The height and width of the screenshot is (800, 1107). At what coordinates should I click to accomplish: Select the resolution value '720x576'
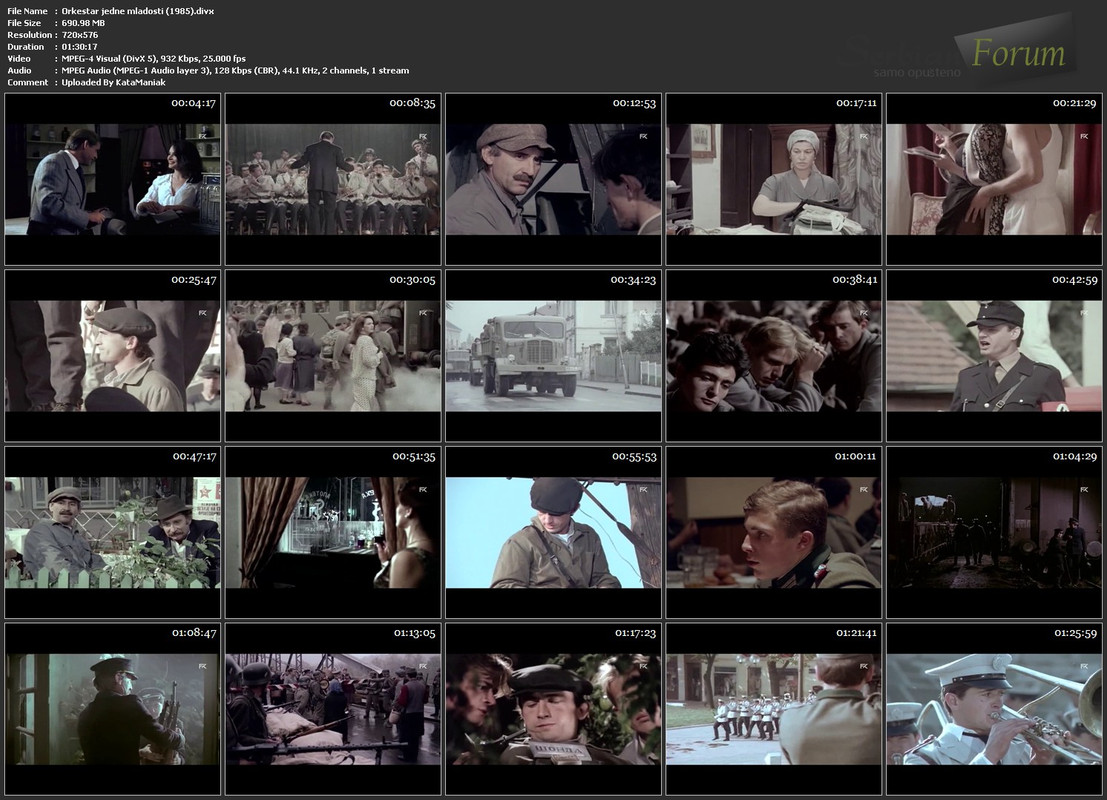(80, 35)
